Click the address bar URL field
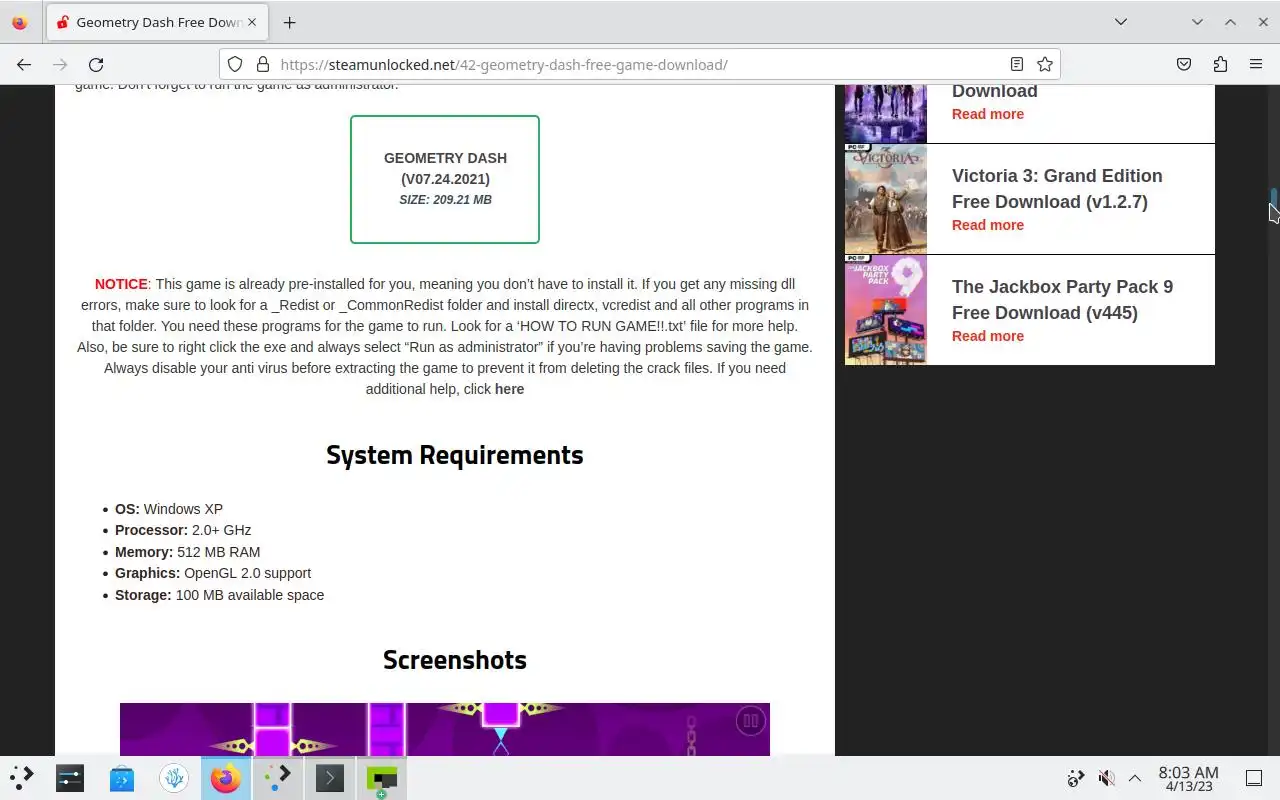 click(640, 64)
